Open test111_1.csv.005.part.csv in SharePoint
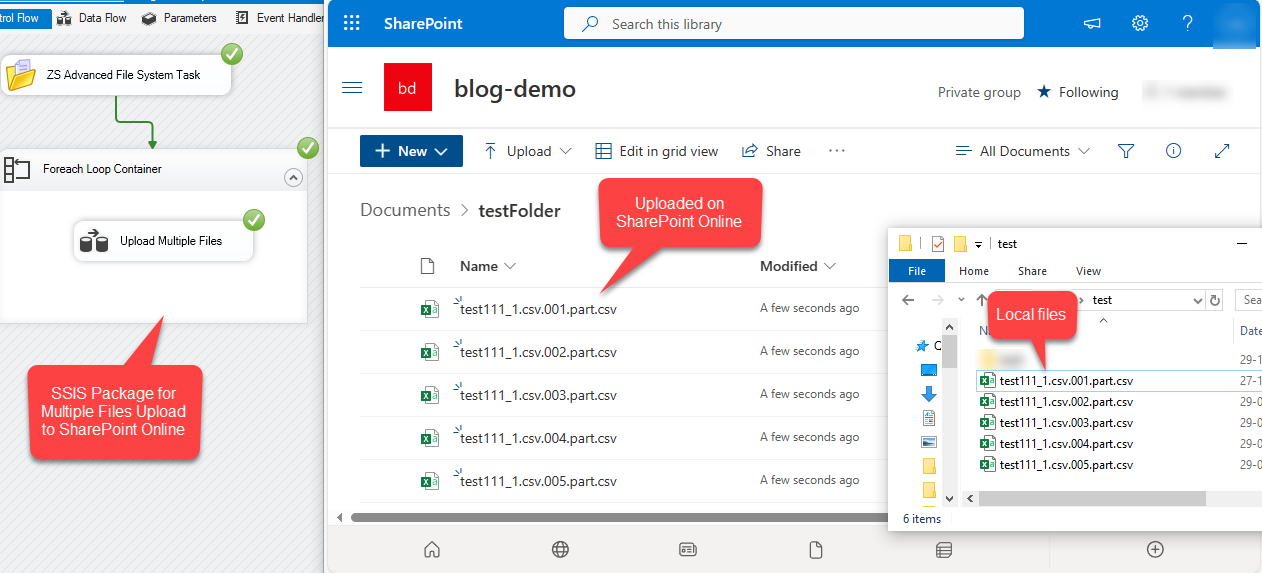Screen dimensions: 1262x573 [x=538, y=481]
